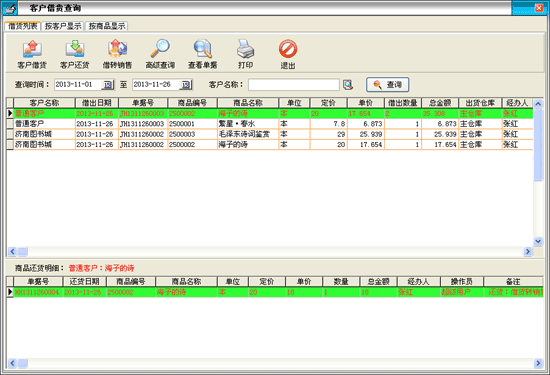Select the 毛泽东诗词鉴赏 row

[x=270, y=134]
